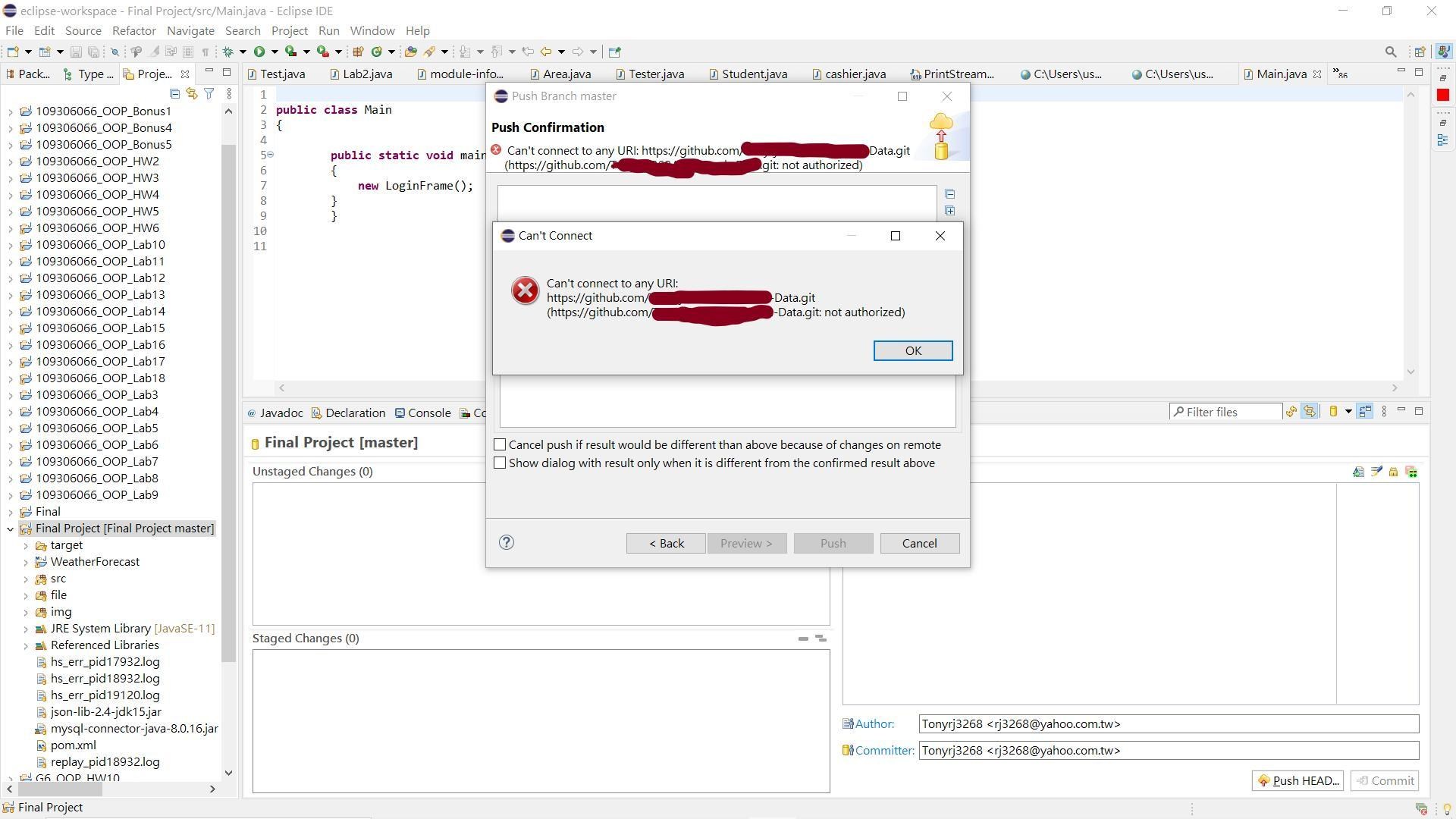Click Expand All in Push Confirmation dialog

point(949,211)
